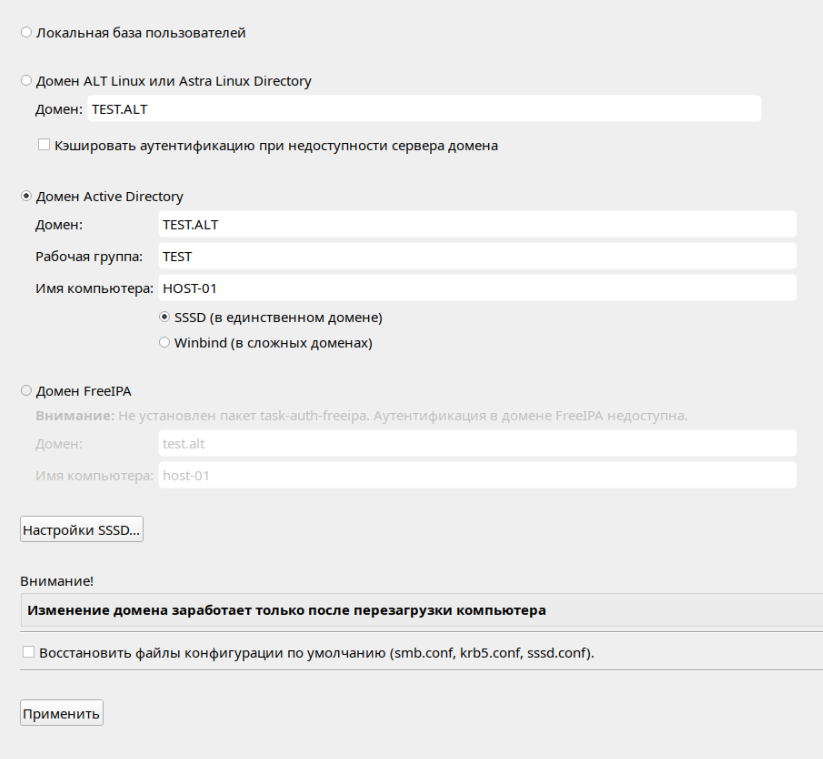This screenshot has height=759, width=823.
Task: Select the Домен Active Directory radio button
Action: tap(26, 196)
